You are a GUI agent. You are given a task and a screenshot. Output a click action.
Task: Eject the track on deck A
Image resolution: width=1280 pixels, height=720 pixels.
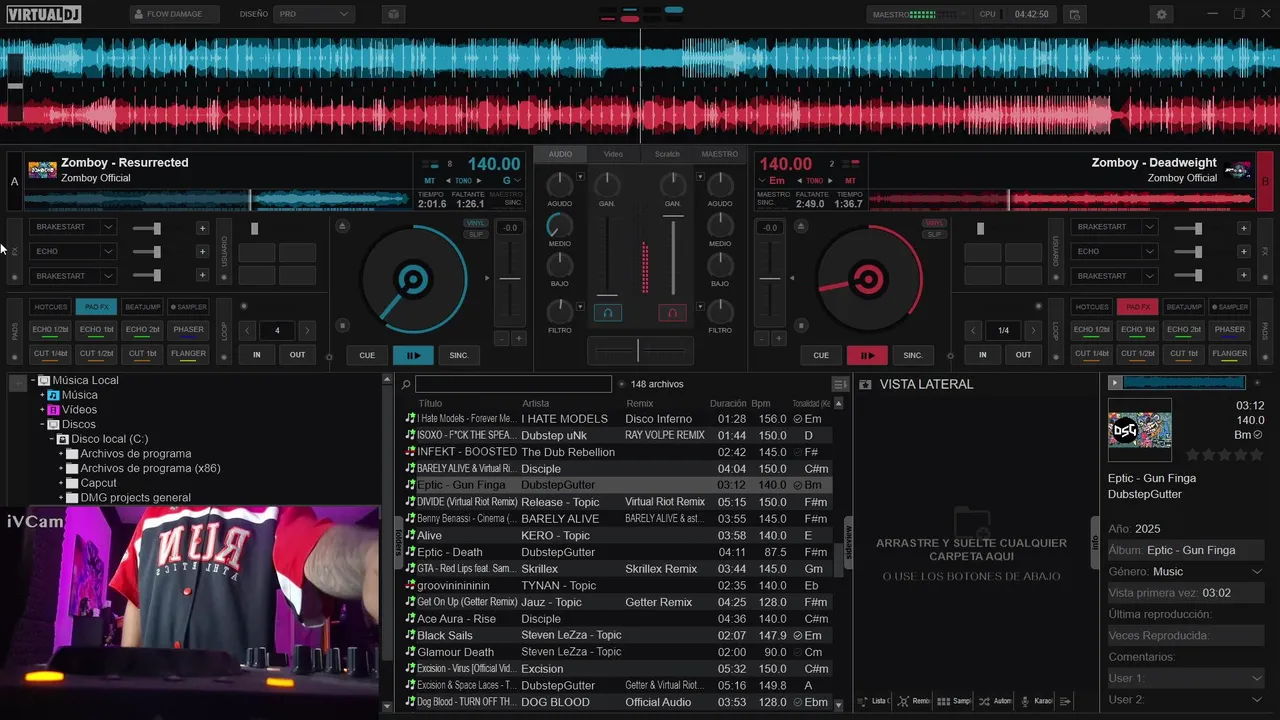(343, 226)
